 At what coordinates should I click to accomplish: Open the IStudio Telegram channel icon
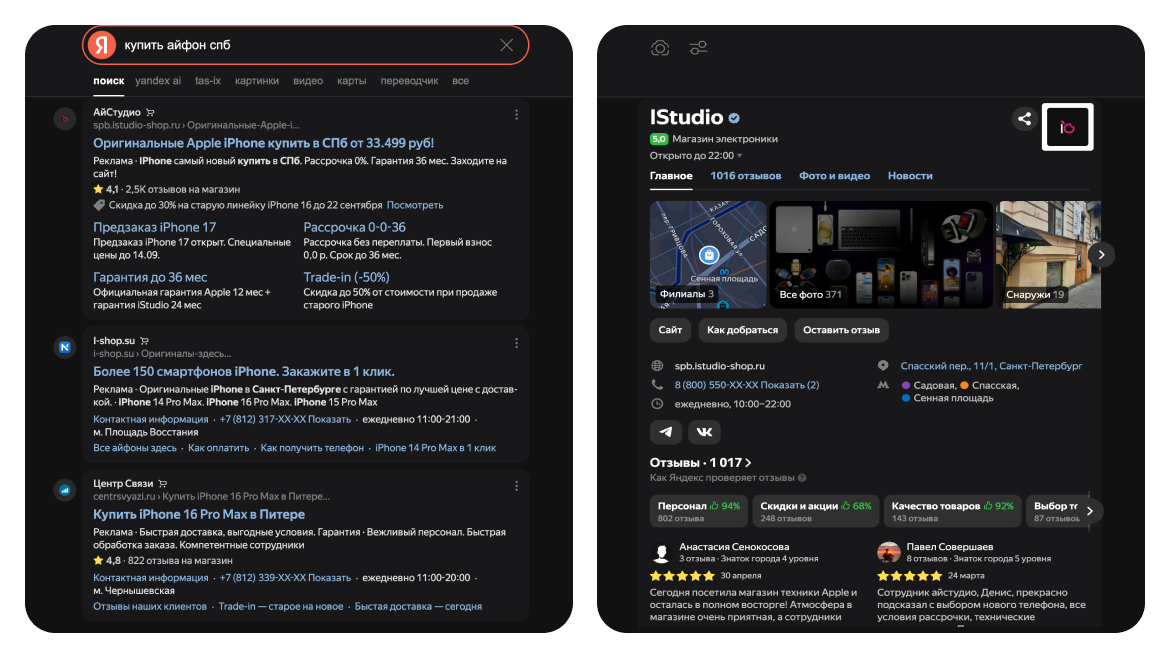(666, 431)
